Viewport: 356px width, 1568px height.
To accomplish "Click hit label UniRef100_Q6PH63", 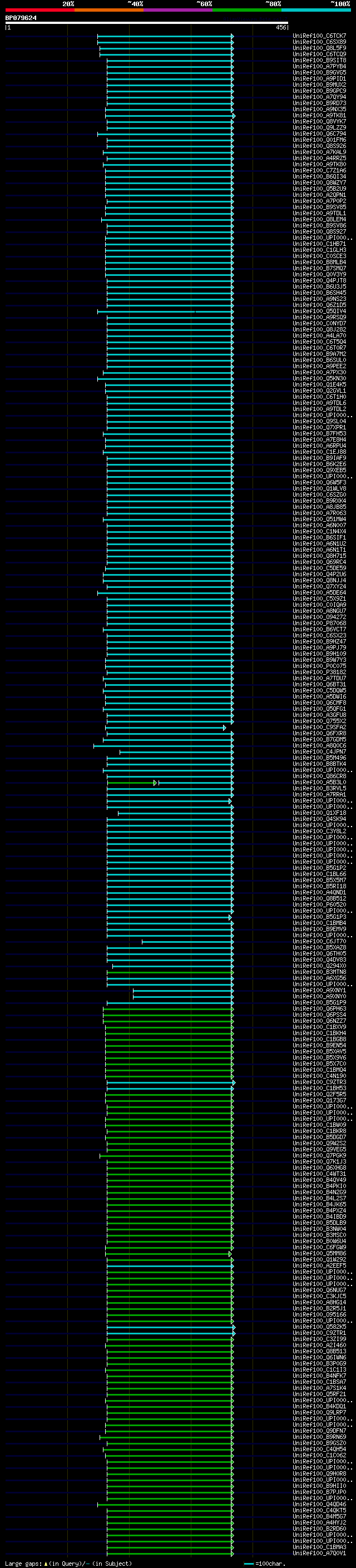I will [319, 1008].
